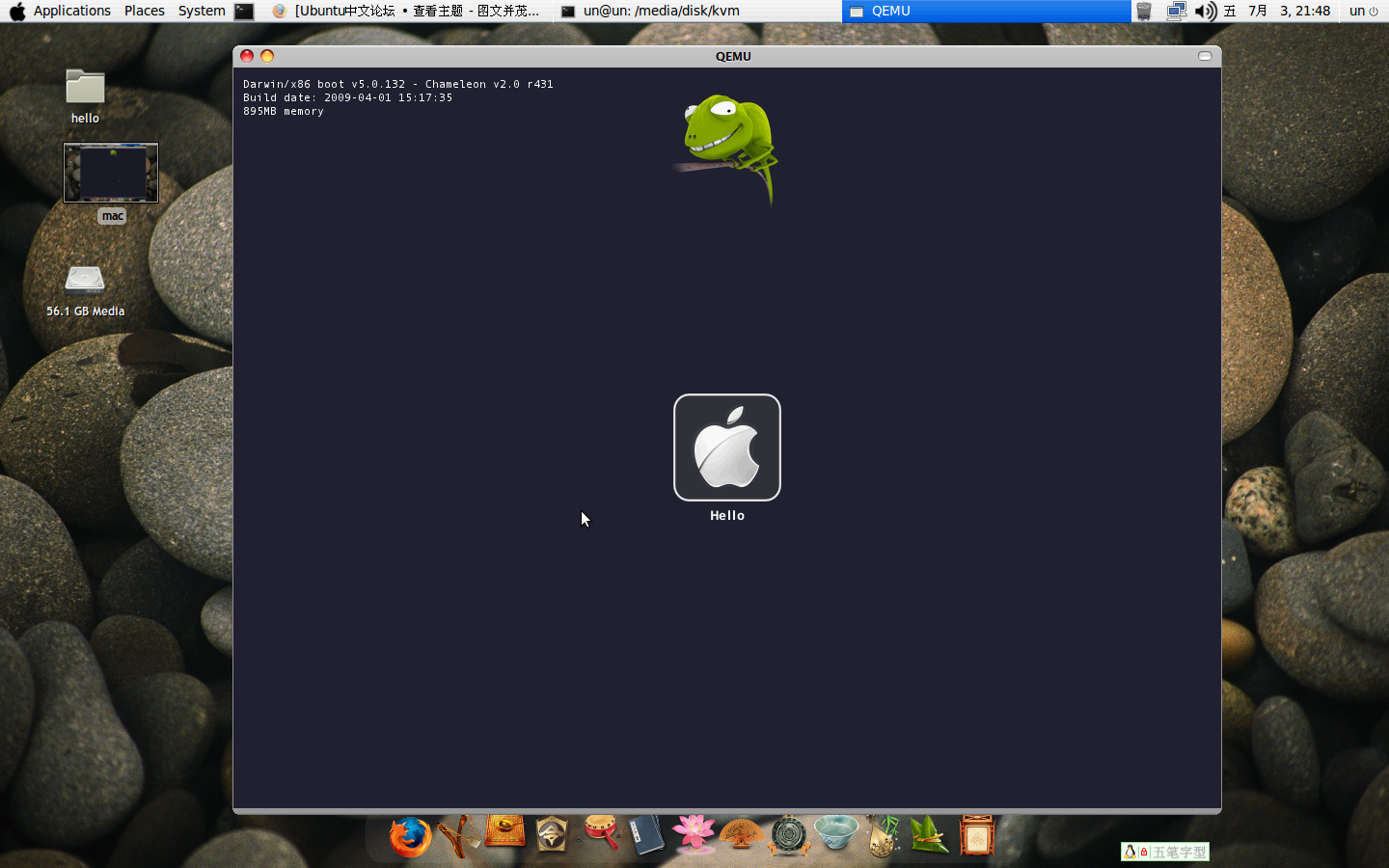Click the date and time clock
The width and height of the screenshot is (1389, 868).
pyautogui.click(x=1277, y=11)
